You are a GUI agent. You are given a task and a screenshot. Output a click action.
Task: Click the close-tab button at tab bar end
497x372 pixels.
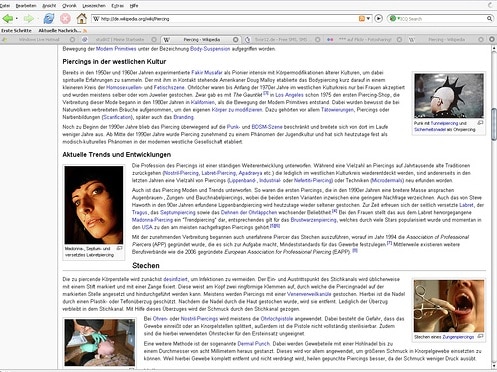pos(492,39)
